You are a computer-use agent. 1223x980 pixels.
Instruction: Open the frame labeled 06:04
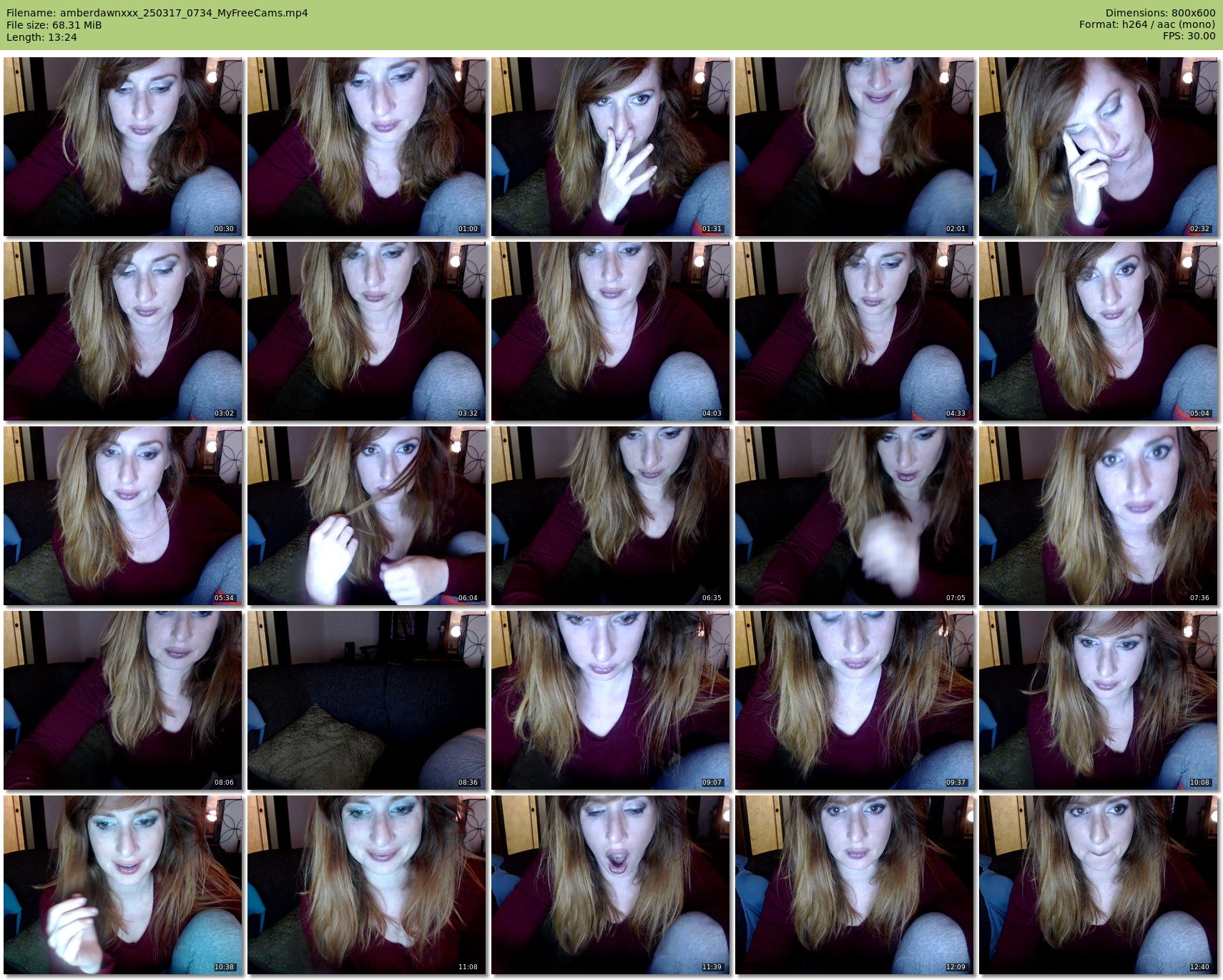click(x=367, y=516)
